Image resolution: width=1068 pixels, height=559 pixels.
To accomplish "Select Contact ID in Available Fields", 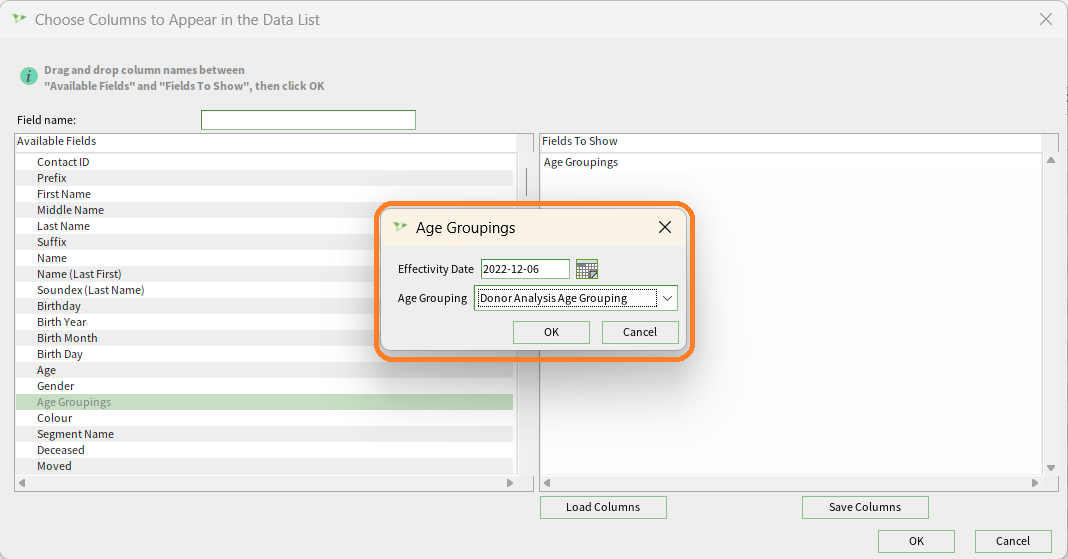I will click(264, 162).
